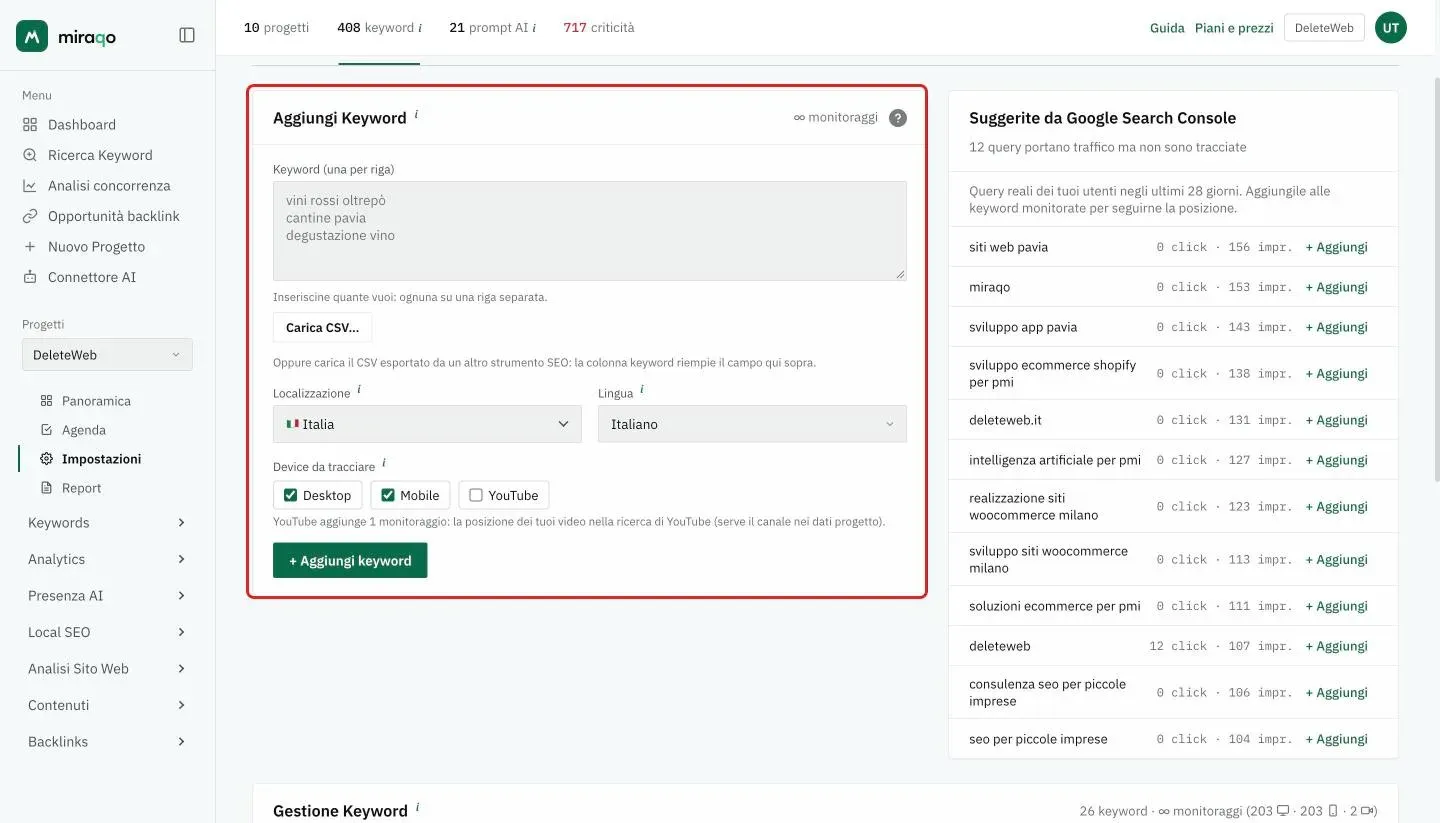Add 'intelligenza artificiale per pmi' query
This screenshot has width=1440, height=823.
click(1336, 460)
